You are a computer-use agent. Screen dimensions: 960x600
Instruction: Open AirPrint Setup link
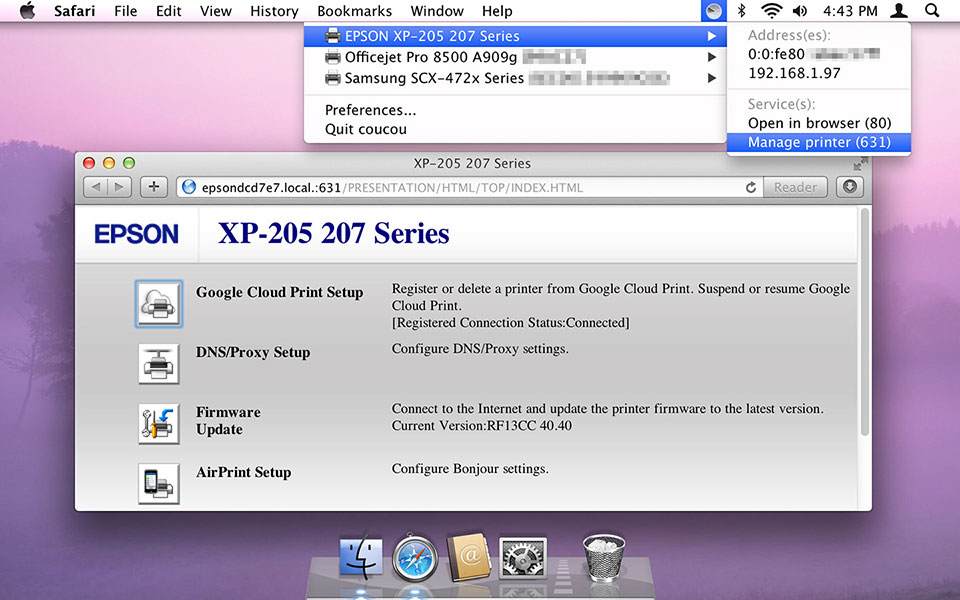point(244,473)
